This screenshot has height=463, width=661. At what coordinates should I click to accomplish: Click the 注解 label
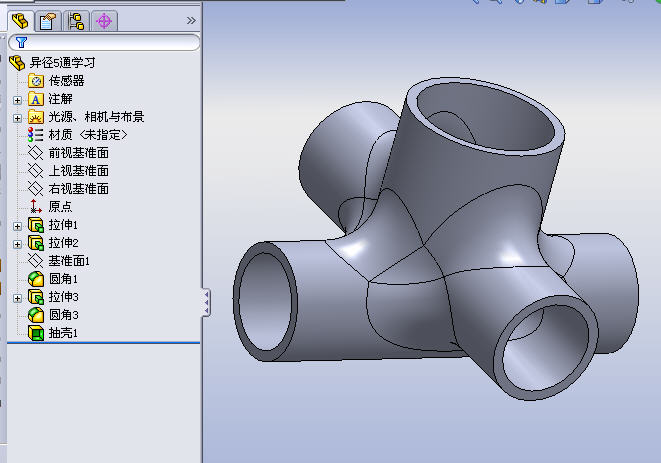[60, 99]
